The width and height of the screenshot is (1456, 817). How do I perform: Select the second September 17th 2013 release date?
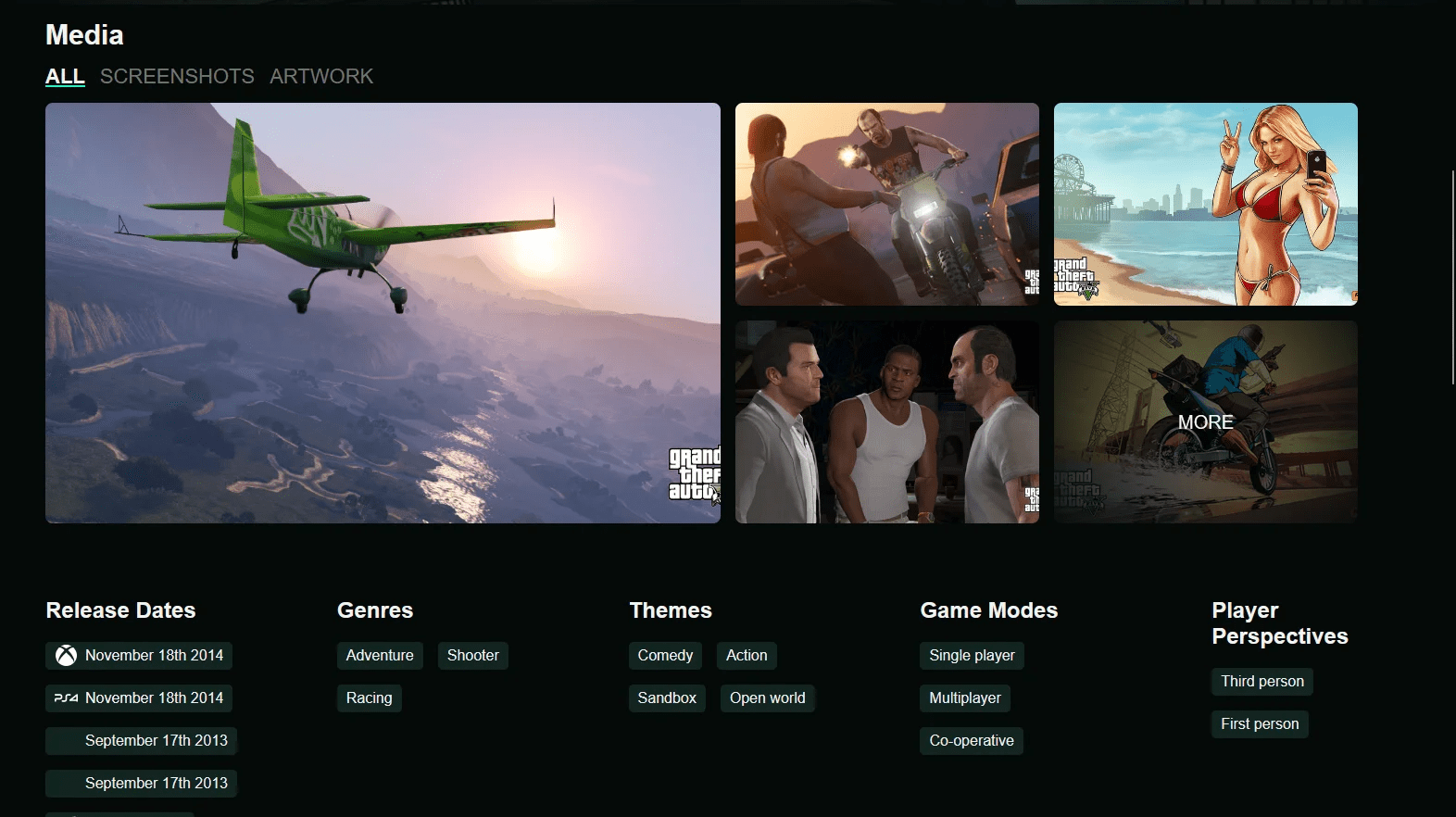coord(142,784)
